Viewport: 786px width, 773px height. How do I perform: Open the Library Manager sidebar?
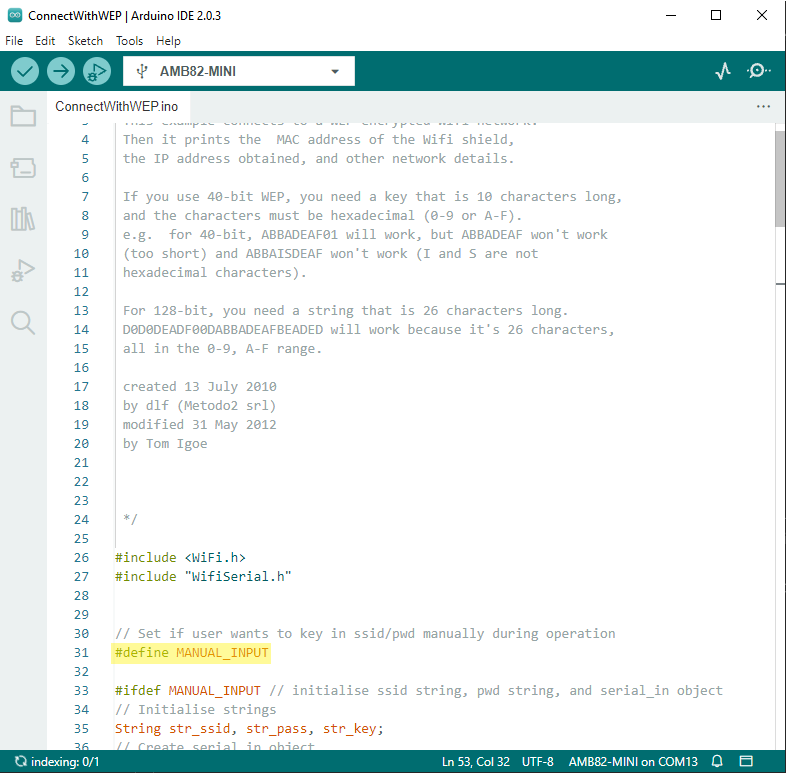(23, 218)
